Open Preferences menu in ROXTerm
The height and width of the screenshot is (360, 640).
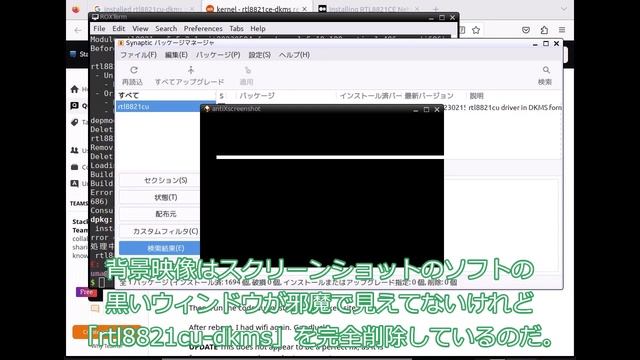[203, 29]
